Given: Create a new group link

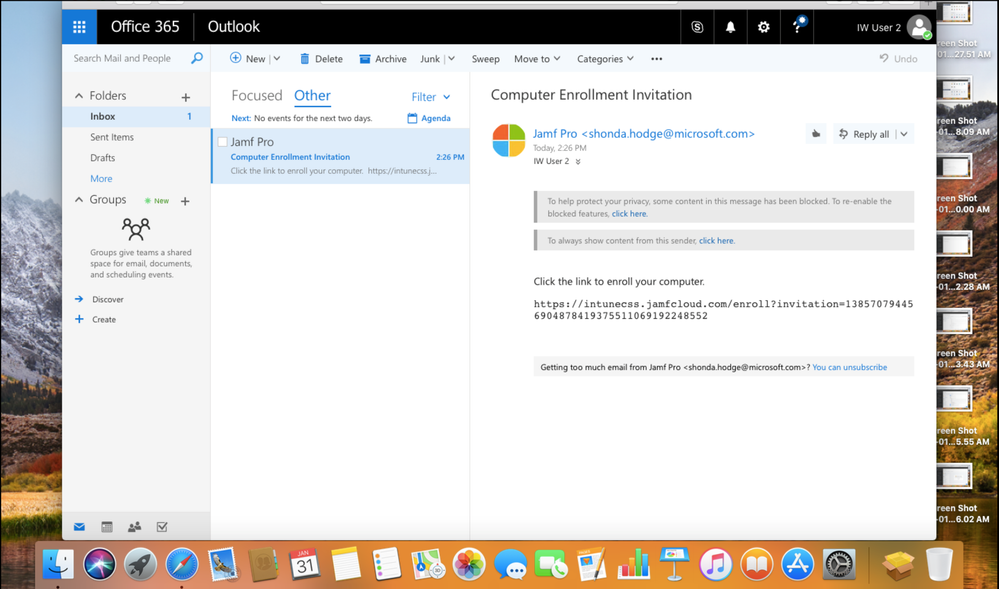Looking at the screenshot, I should point(104,319).
